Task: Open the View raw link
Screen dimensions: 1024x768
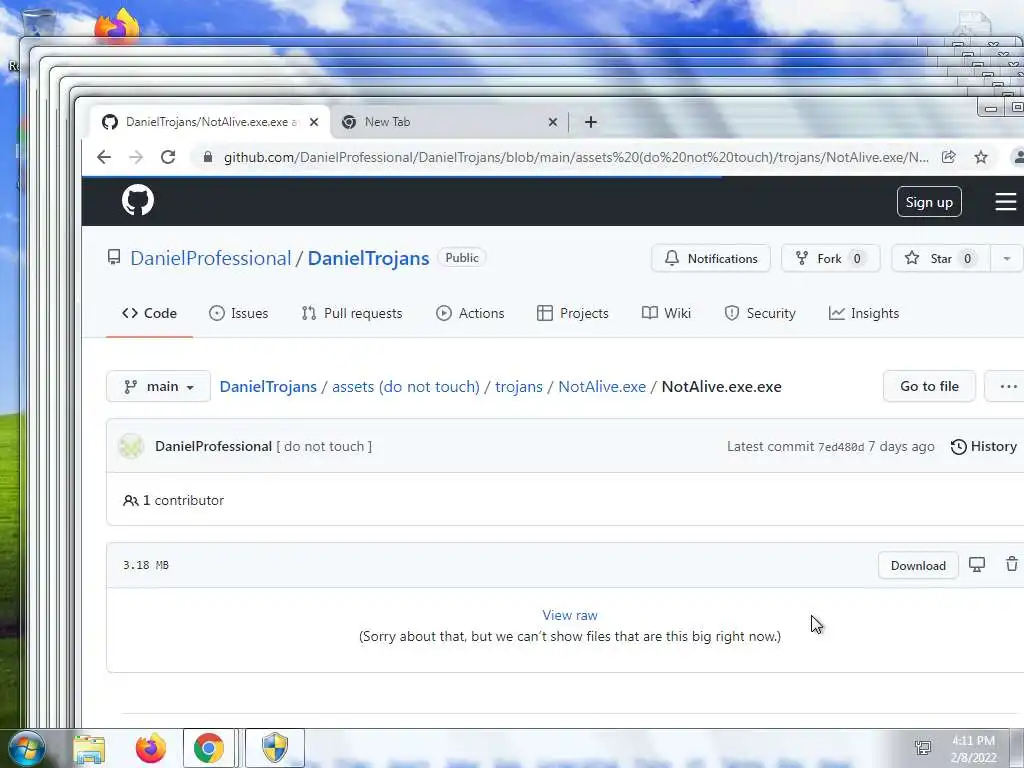Action: pos(569,615)
